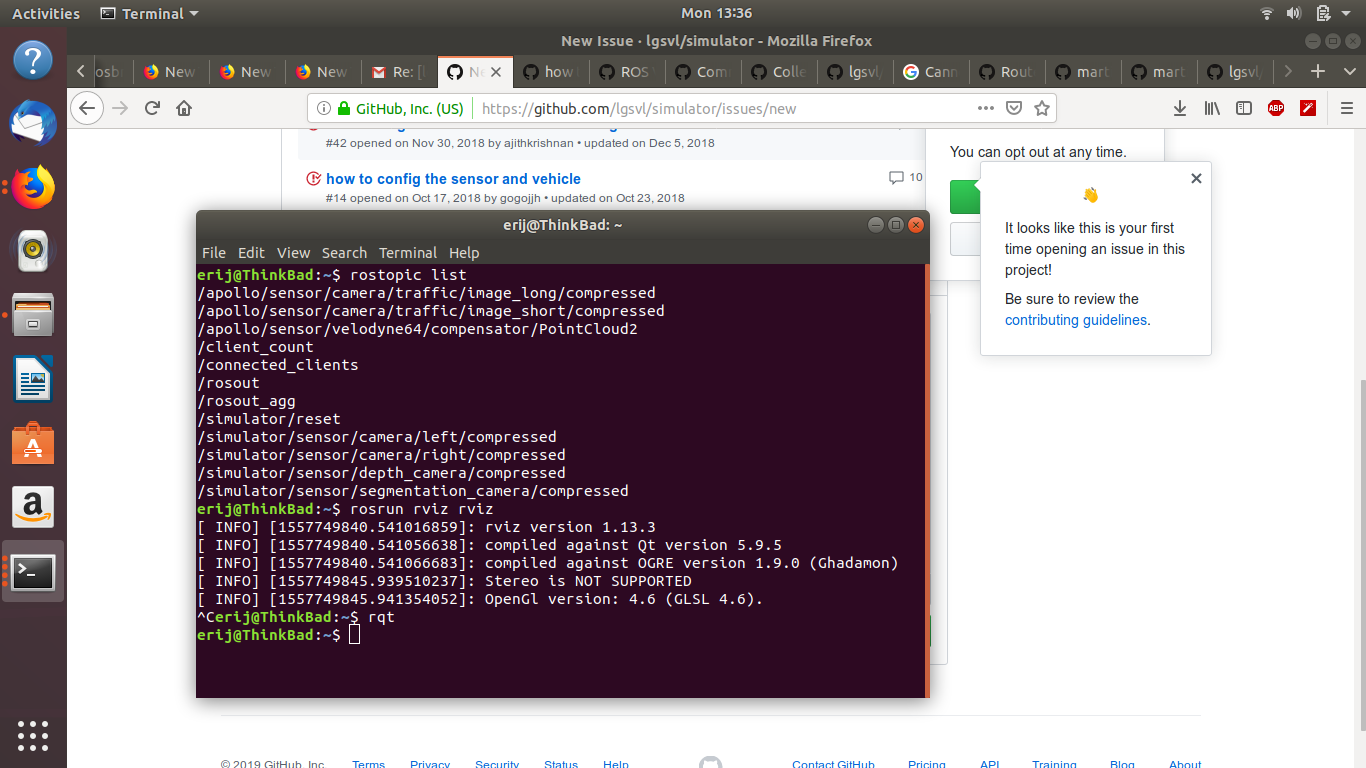Go to the Firefox home page
The image size is (1366, 768).
click(184, 108)
